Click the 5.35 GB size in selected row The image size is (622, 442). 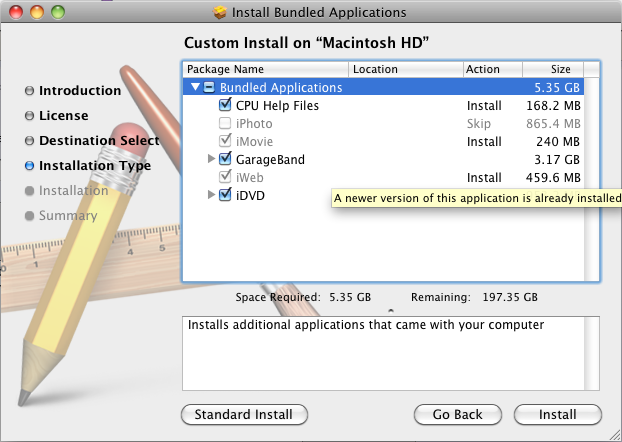click(557, 88)
